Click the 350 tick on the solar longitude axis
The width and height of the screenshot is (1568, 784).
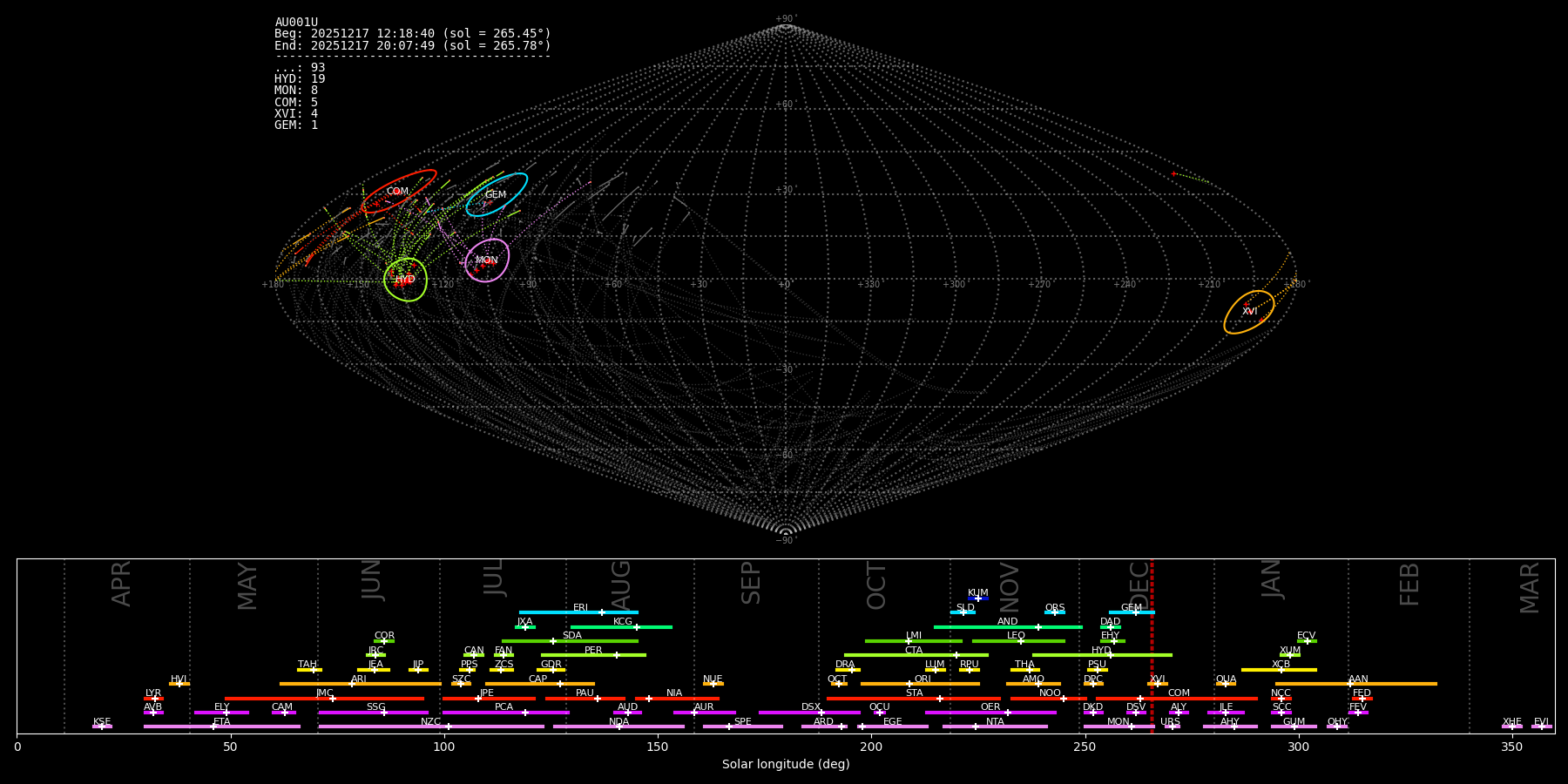click(1512, 747)
